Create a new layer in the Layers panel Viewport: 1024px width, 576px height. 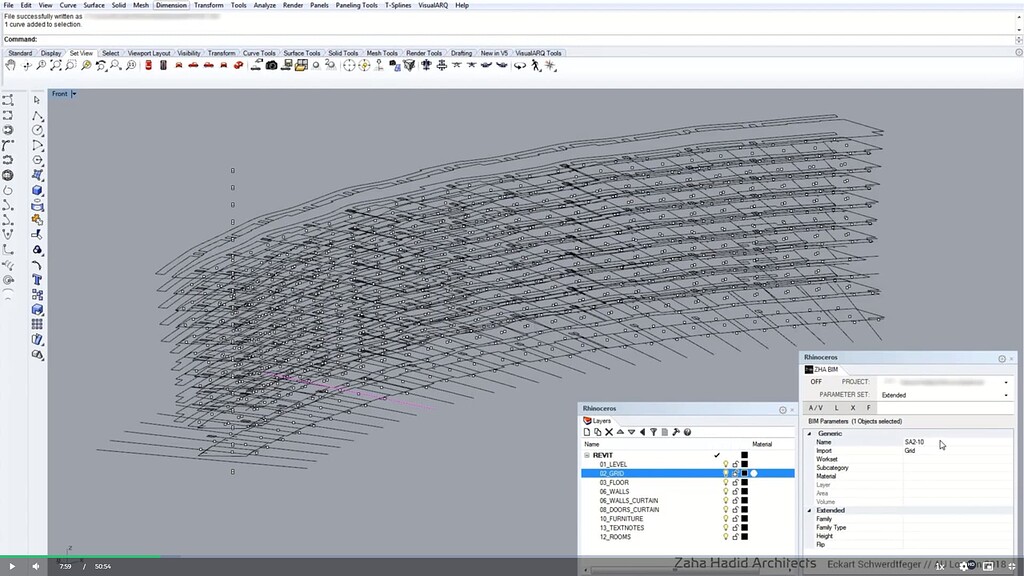pos(586,431)
